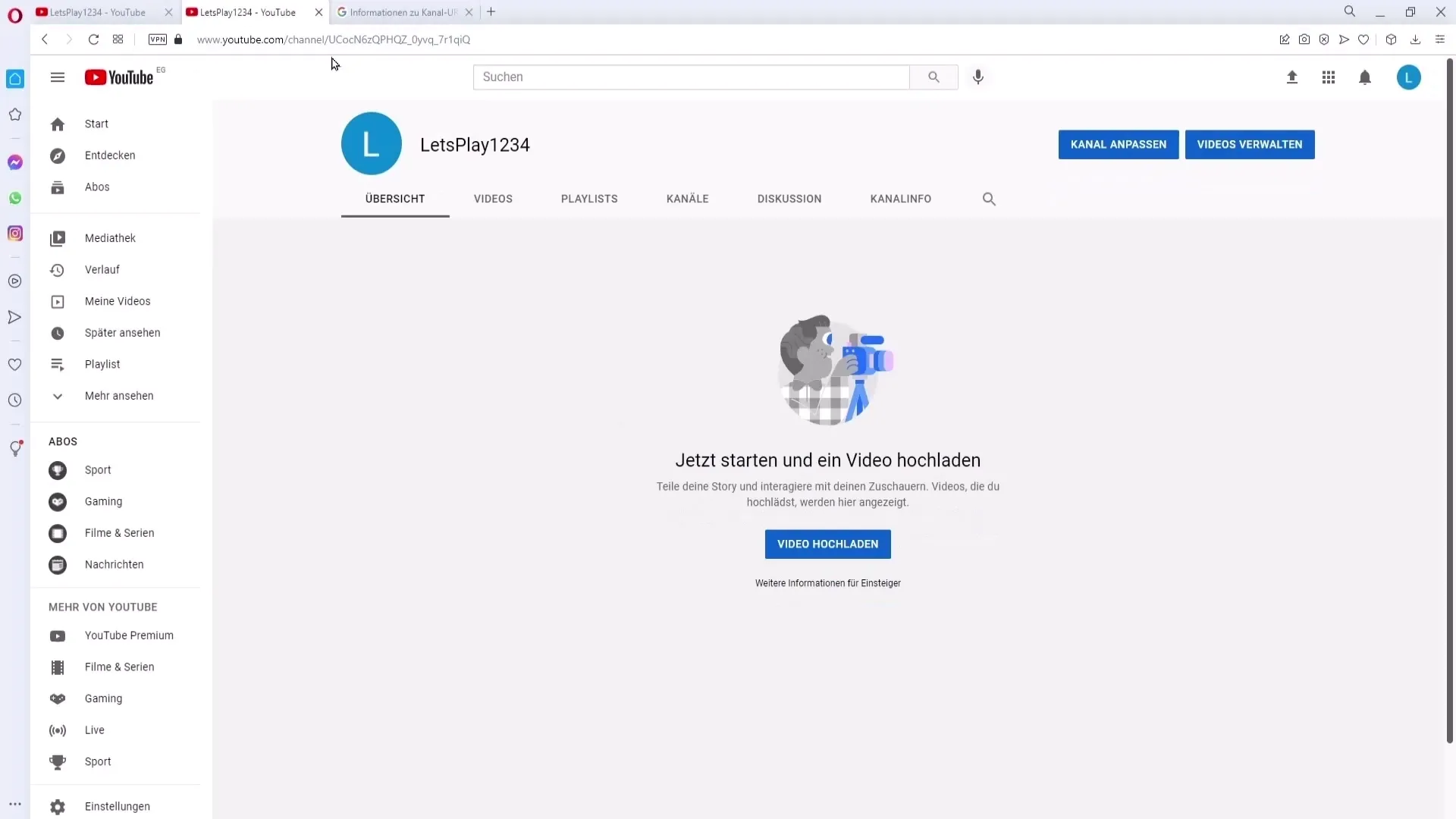
Task: Click the notifications bell icon
Action: coord(1365,77)
